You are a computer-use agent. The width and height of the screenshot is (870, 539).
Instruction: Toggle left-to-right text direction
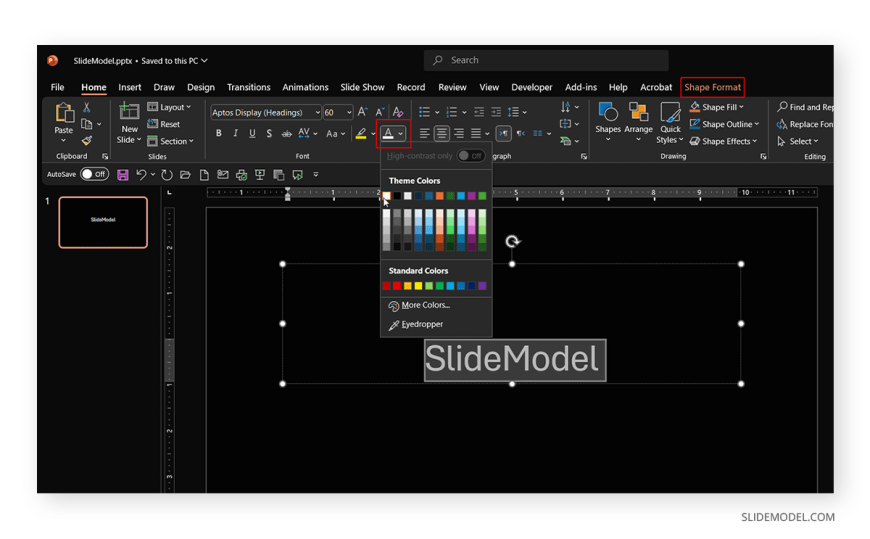tap(503, 134)
